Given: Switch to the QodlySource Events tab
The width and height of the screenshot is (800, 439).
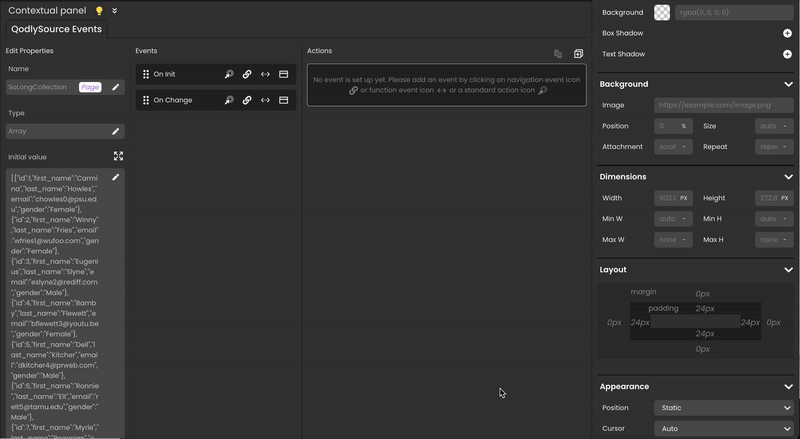Looking at the screenshot, I should [56, 29].
